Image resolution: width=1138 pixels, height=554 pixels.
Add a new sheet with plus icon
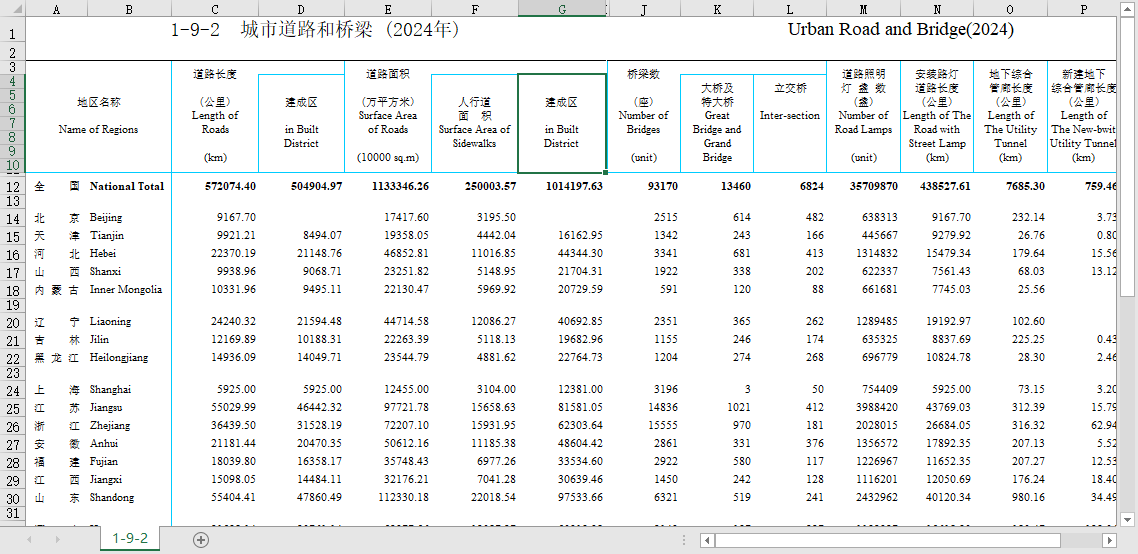point(201,539)
